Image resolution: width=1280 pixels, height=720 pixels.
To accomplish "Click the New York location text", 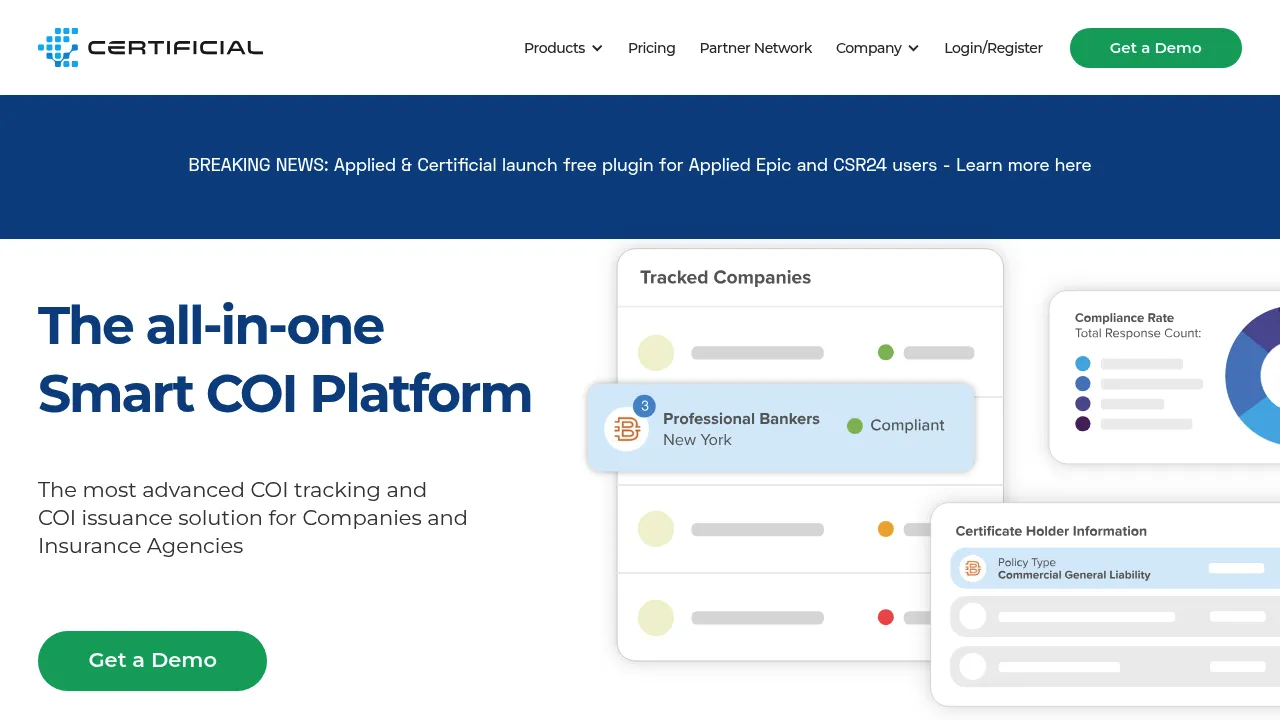I will click(x=697, y=440).
